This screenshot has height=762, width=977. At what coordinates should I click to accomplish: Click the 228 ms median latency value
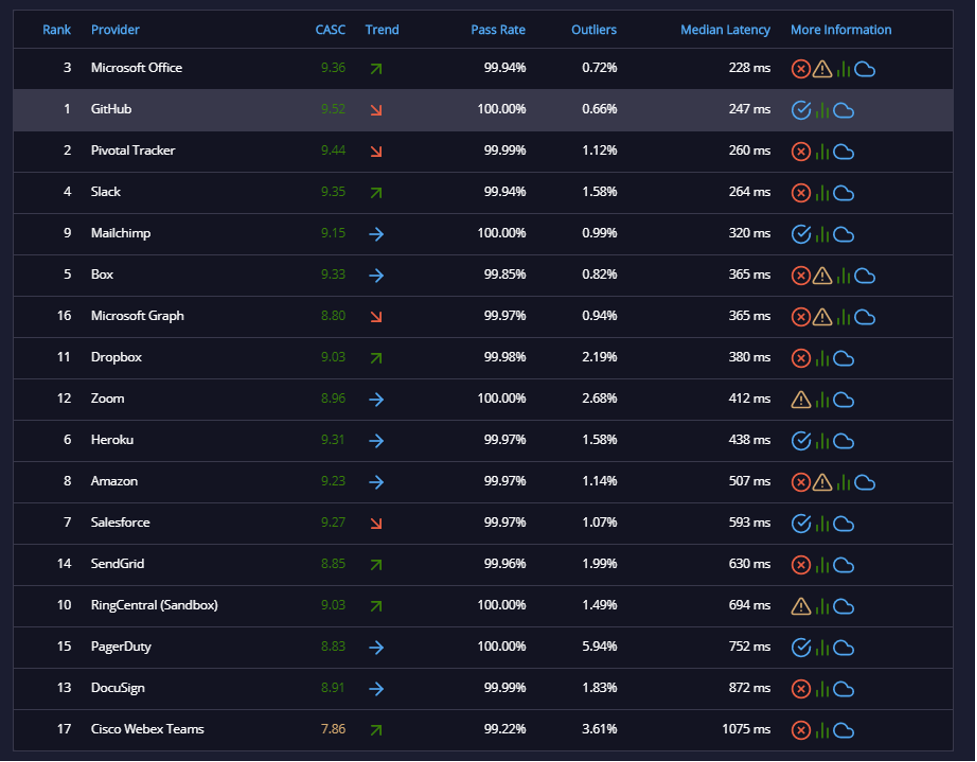pos(750,67)
